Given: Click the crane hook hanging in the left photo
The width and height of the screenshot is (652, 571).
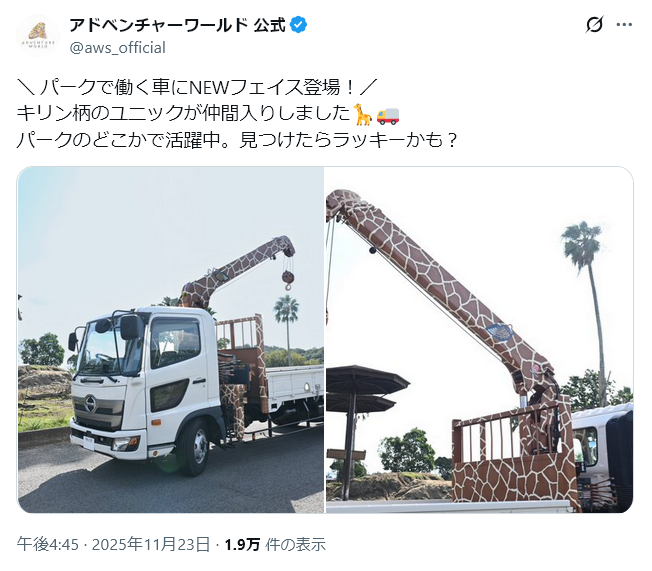Looking at the screenshot, I should (287, 279).
